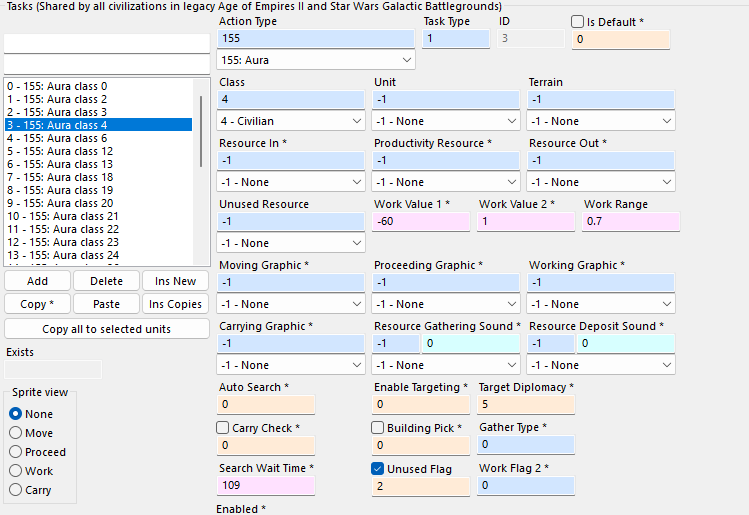Click the Gather Type field

click(x=526, y=445)
